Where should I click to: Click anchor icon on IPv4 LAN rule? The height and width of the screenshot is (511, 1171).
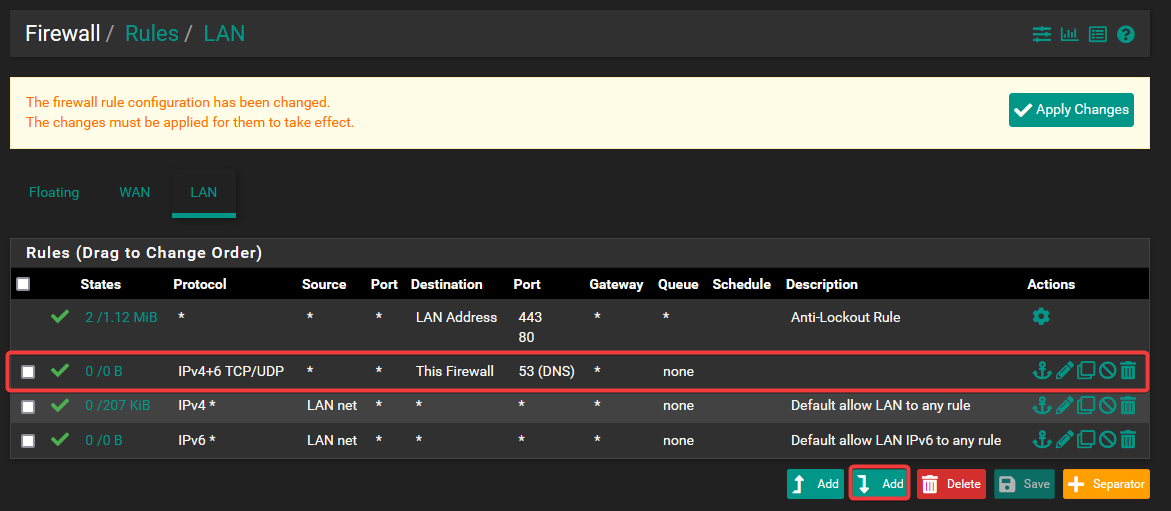1041,406
